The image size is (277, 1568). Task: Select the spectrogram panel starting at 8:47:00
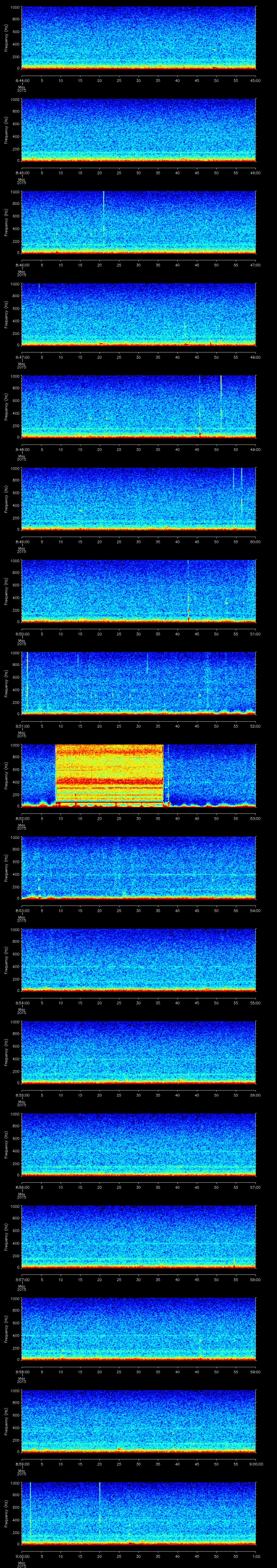pyautogui.click(x=139, y=315)
